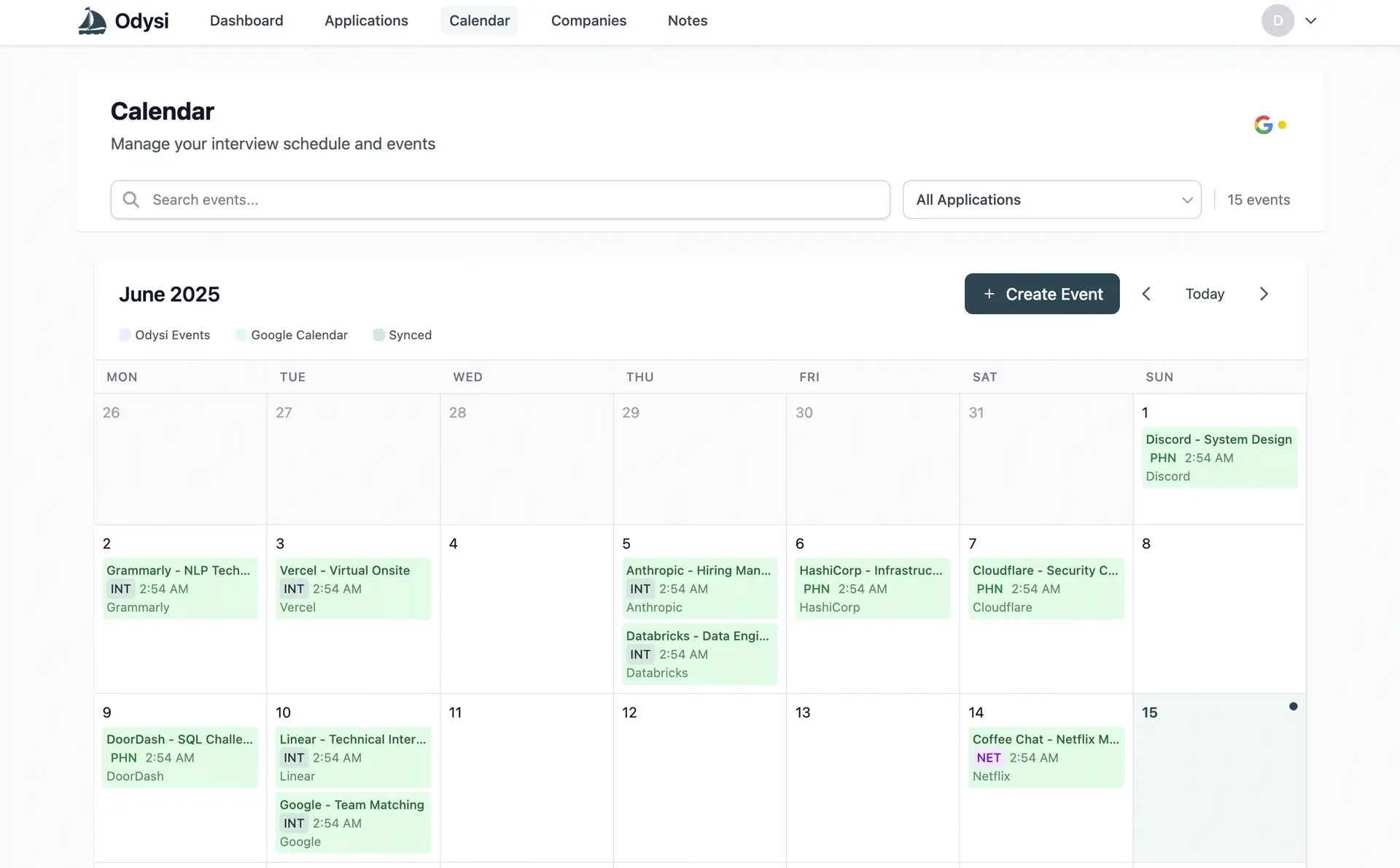Viewport: 1400px width, 868px height.
Task: Go to previous month arrow
Action: click(x=1146, y=294)
